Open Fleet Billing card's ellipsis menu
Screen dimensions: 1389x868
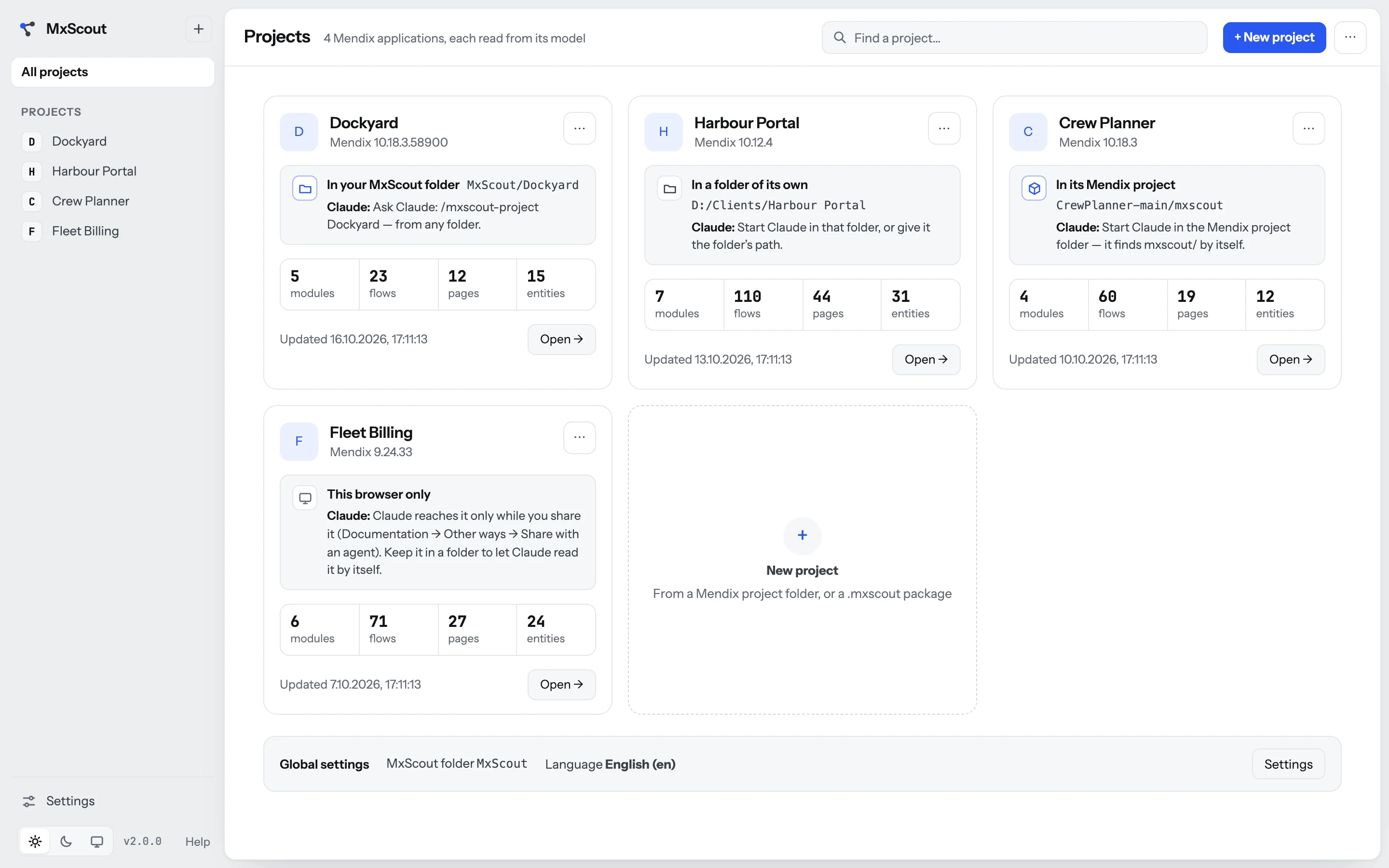(x=579, y=438)
